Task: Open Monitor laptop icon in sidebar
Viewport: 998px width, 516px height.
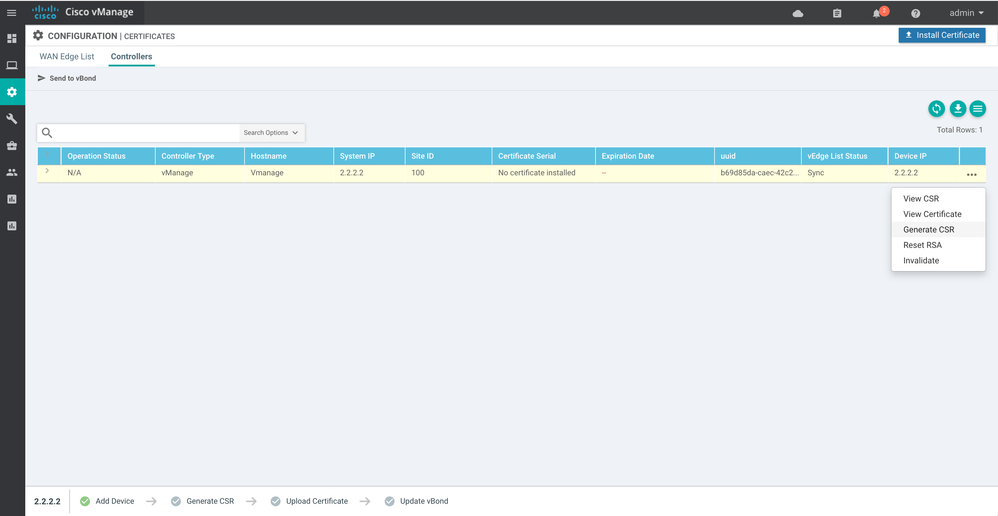Action: tap(11, 65)
